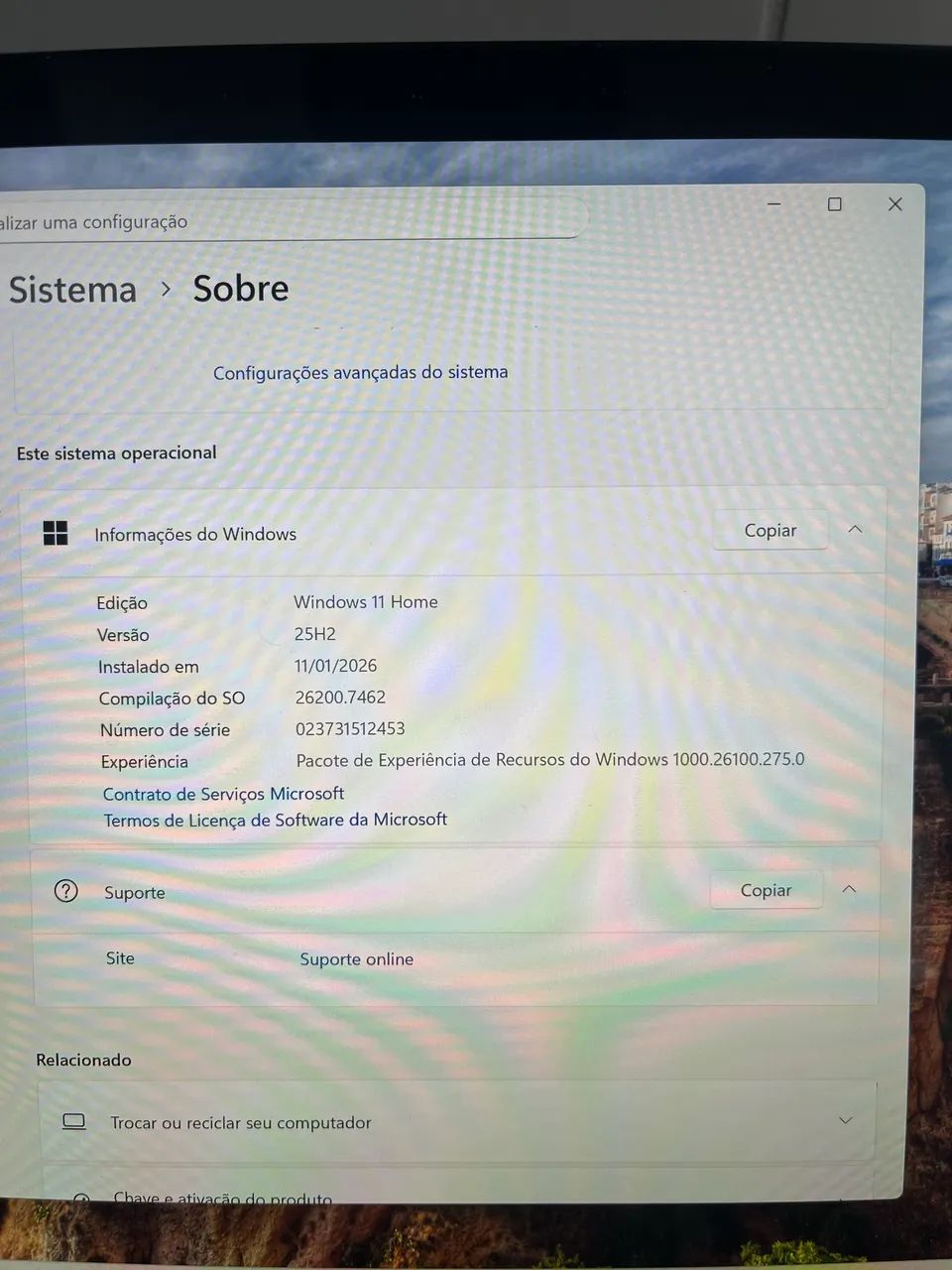Open Contrato de Serviços Microsoft link
This screenshot has height=1270, width=952.
point(223,794)
